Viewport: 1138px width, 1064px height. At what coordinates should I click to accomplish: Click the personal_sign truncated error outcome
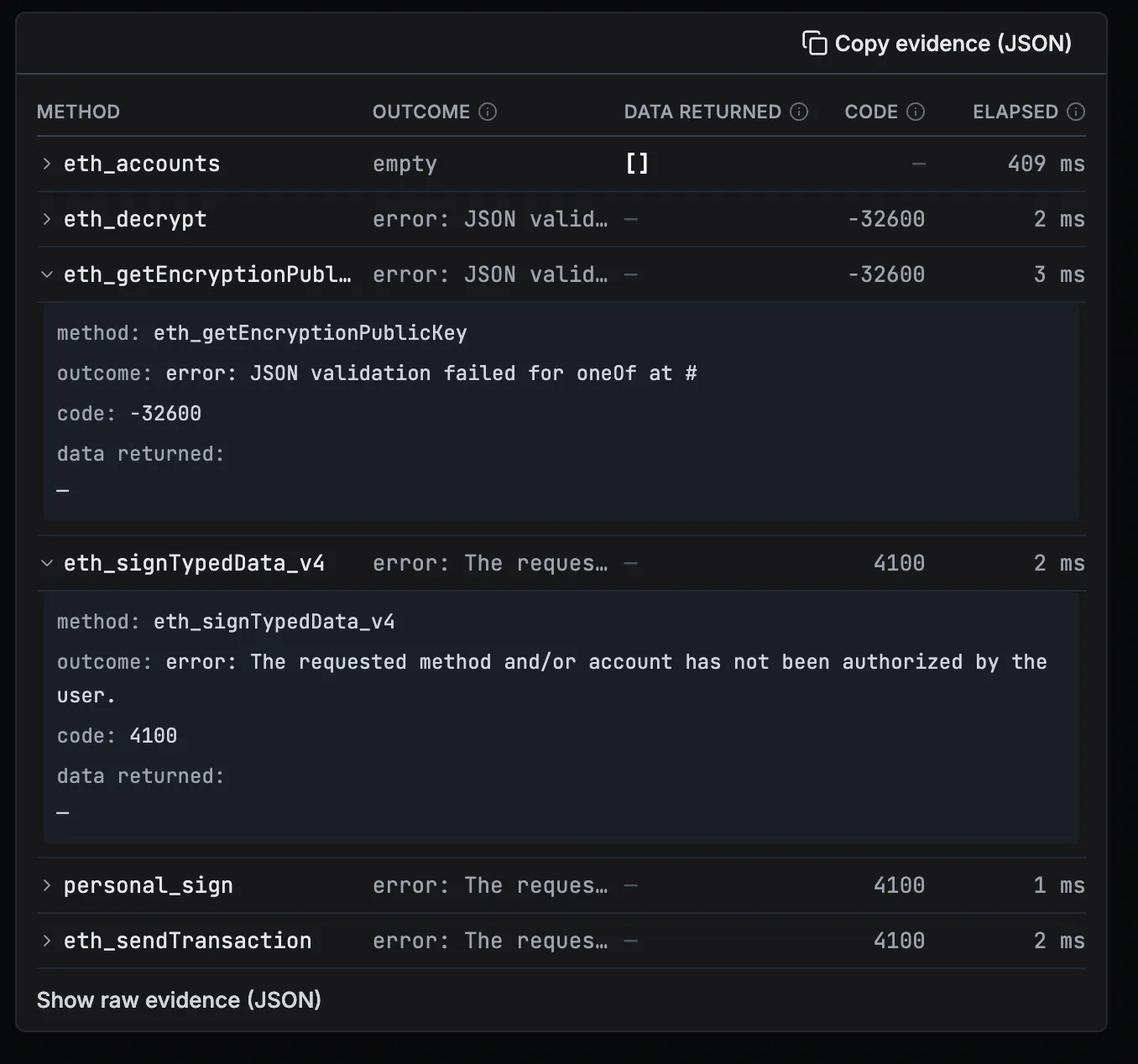click(x=490, y=885)
